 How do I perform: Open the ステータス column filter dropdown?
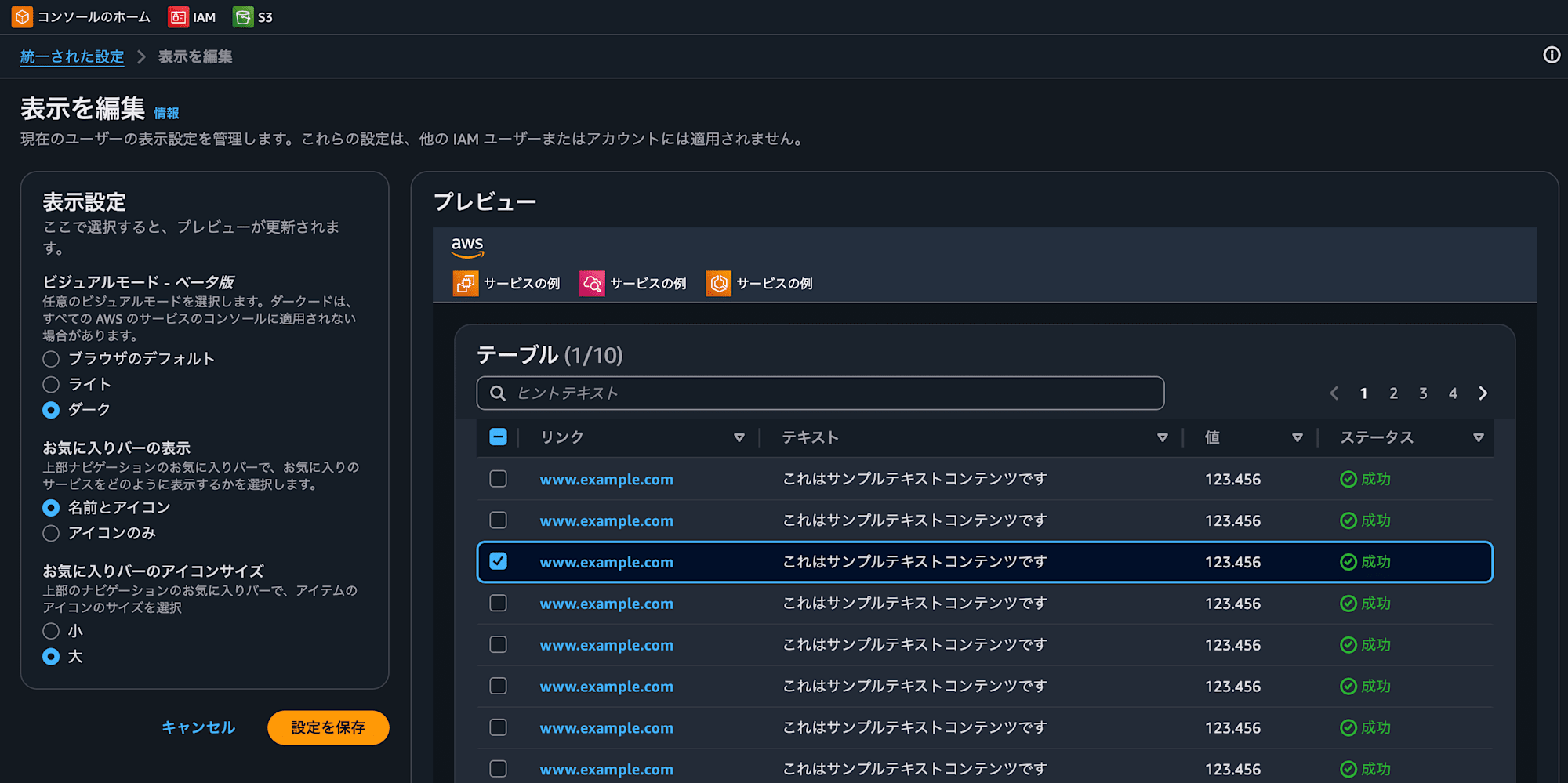click(x=1479, y=437)
